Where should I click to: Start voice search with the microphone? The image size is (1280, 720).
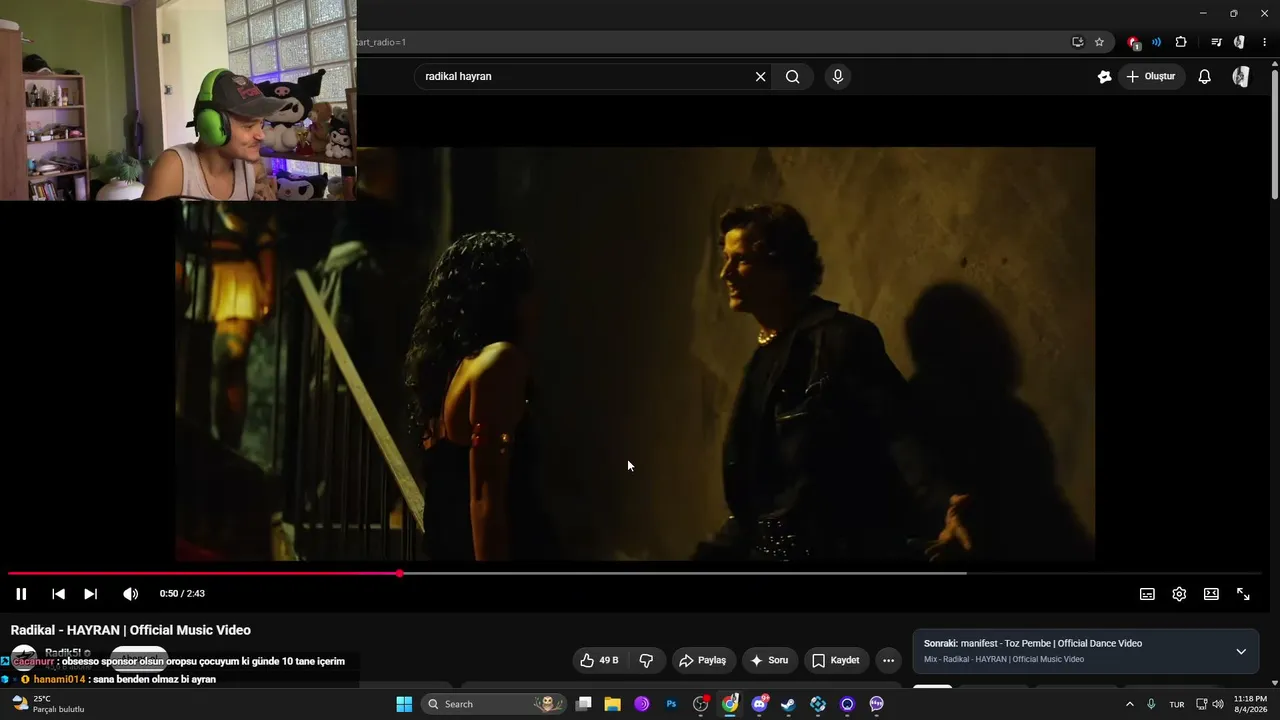838,77
